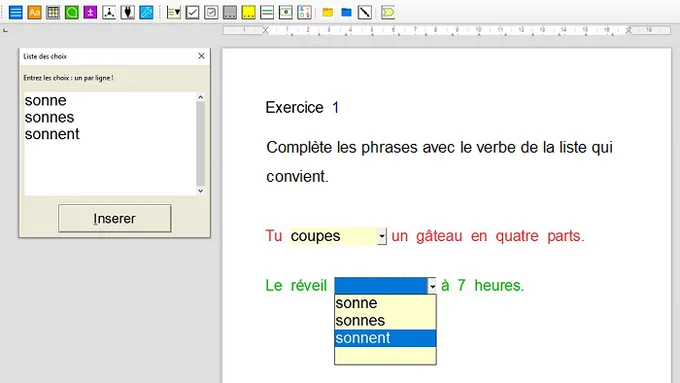Click the yellow dotted field icon
This screenshot has height=383, width=680.
pos(248,13)
